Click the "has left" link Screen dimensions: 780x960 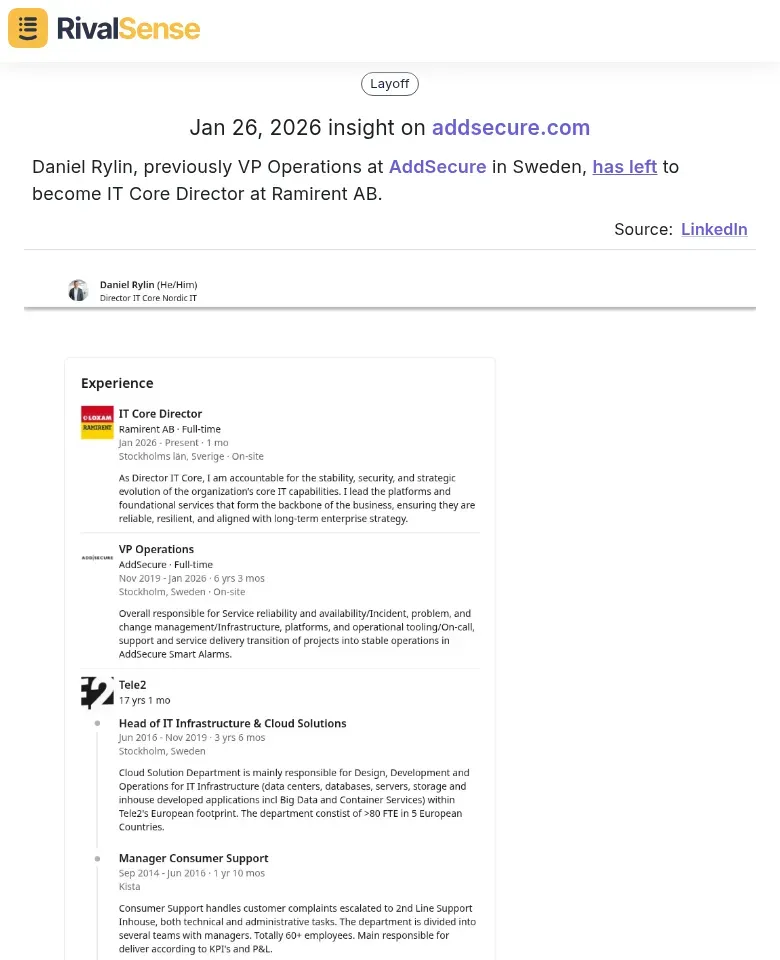coord(625,167)
